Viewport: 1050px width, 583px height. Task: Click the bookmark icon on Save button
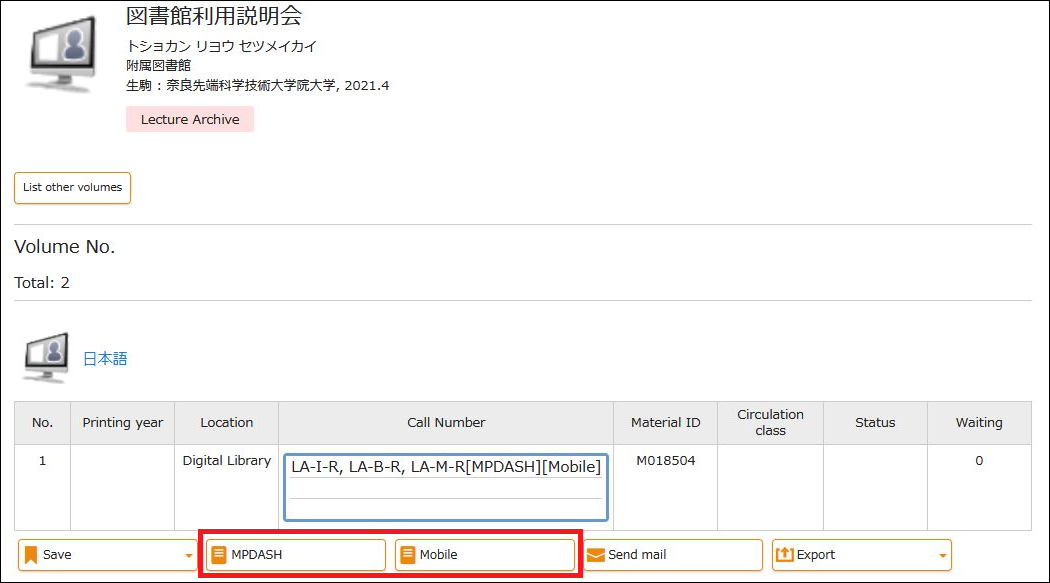click(x=31, y=555)
